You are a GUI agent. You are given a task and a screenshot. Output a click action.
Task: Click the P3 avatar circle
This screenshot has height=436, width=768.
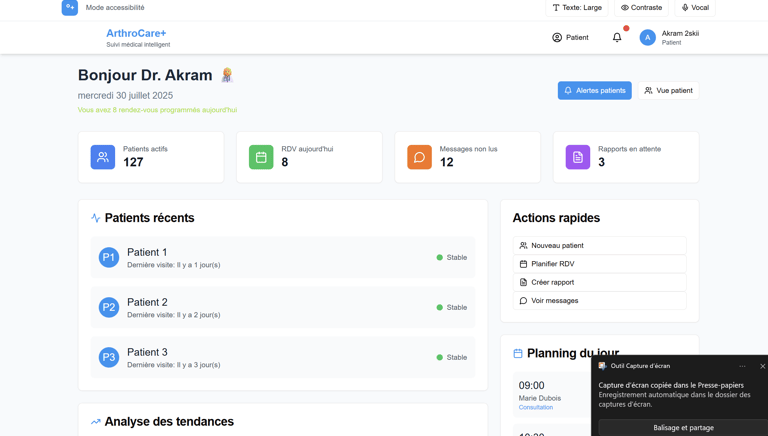[109, 358]
